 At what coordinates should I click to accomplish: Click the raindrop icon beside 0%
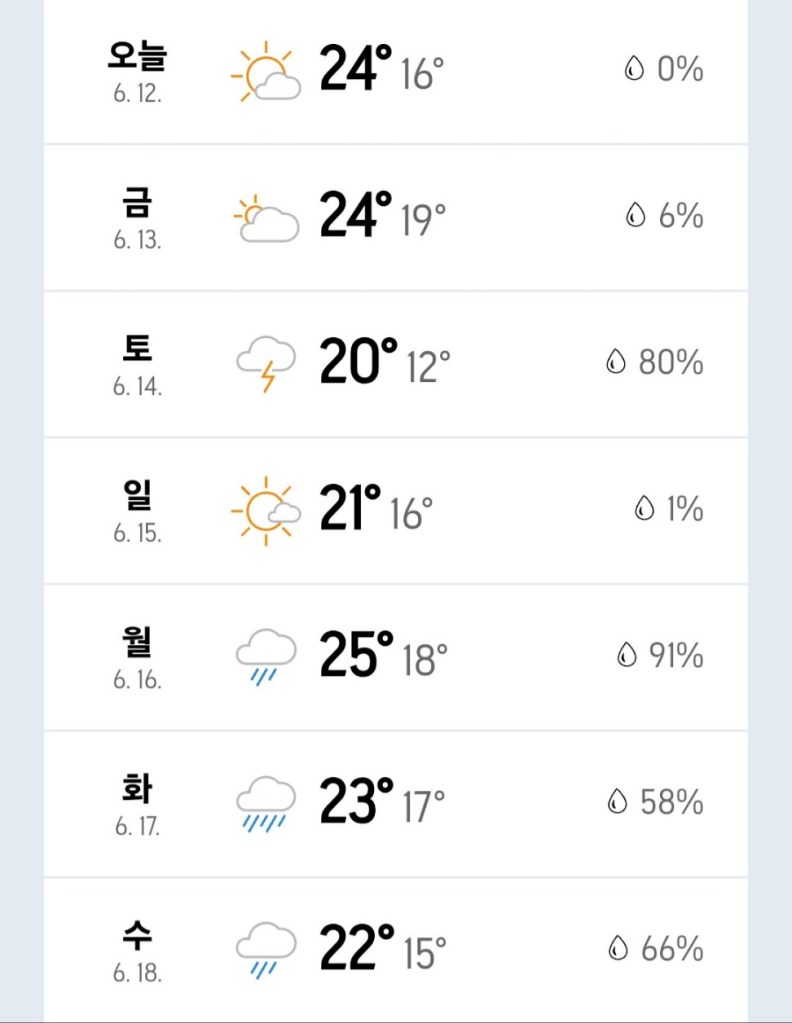[634, 70]
